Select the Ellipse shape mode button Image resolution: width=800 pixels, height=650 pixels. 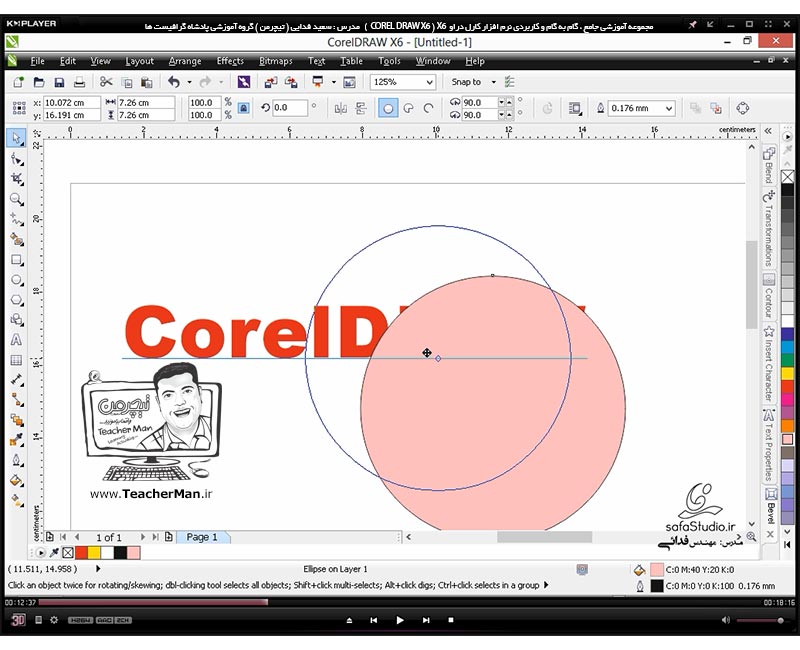[388, 108]
